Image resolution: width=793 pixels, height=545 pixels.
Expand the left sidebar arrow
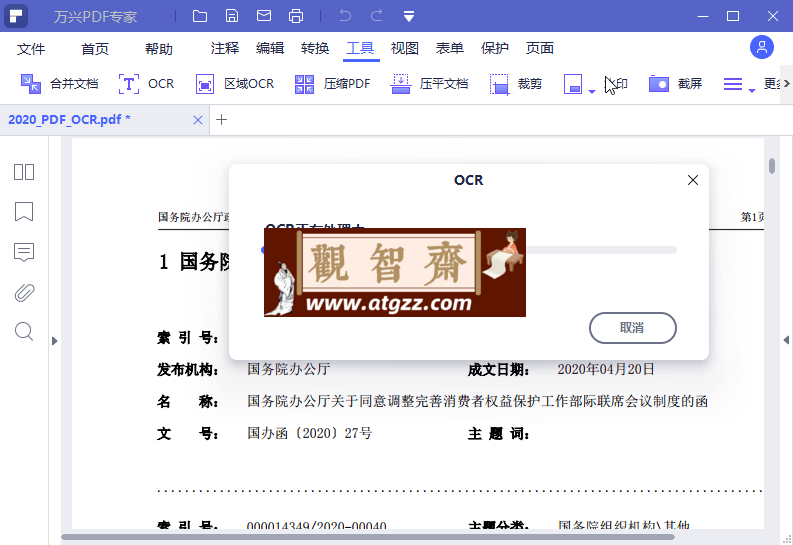[x=55, y=341]
